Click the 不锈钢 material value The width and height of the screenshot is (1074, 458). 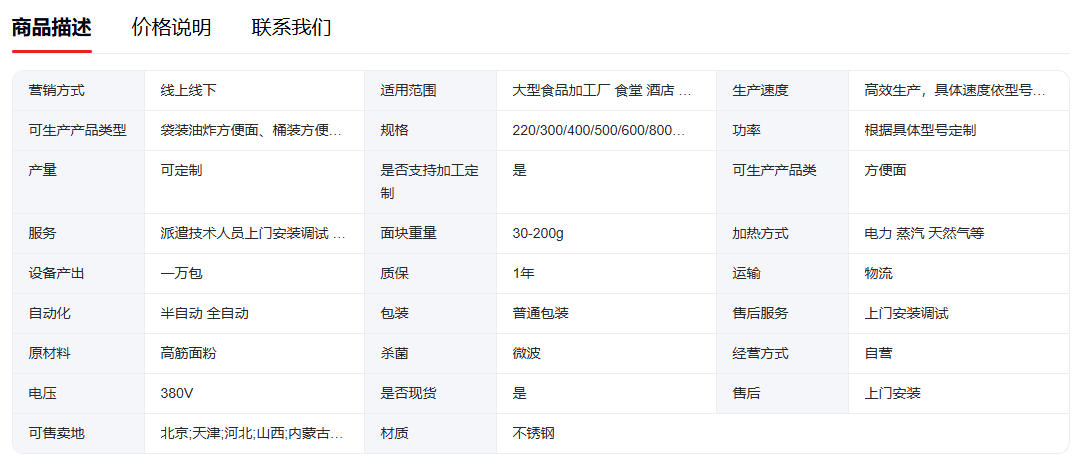coord(533,433)
